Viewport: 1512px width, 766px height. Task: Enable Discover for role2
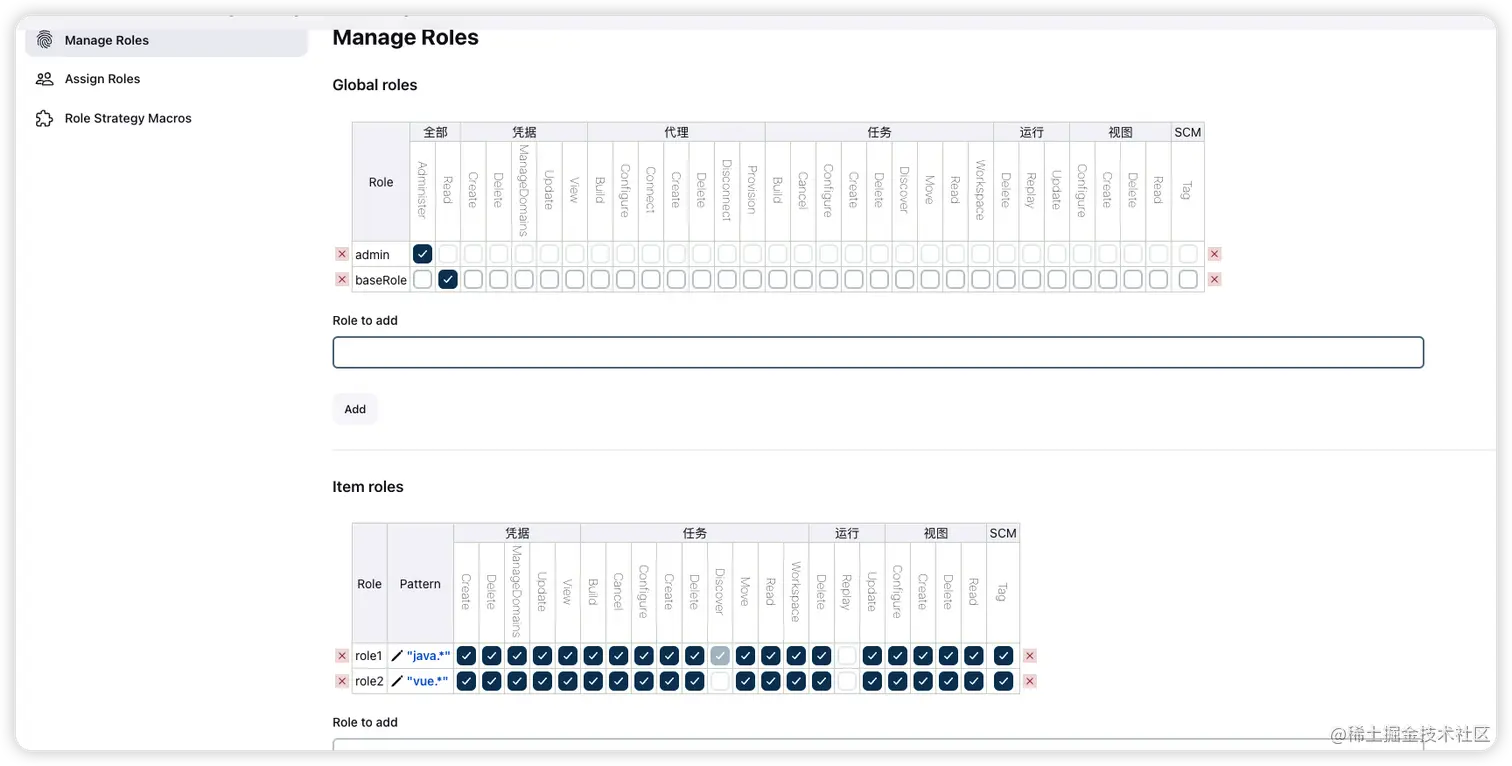pyautogui.click(x=720, y=681)
